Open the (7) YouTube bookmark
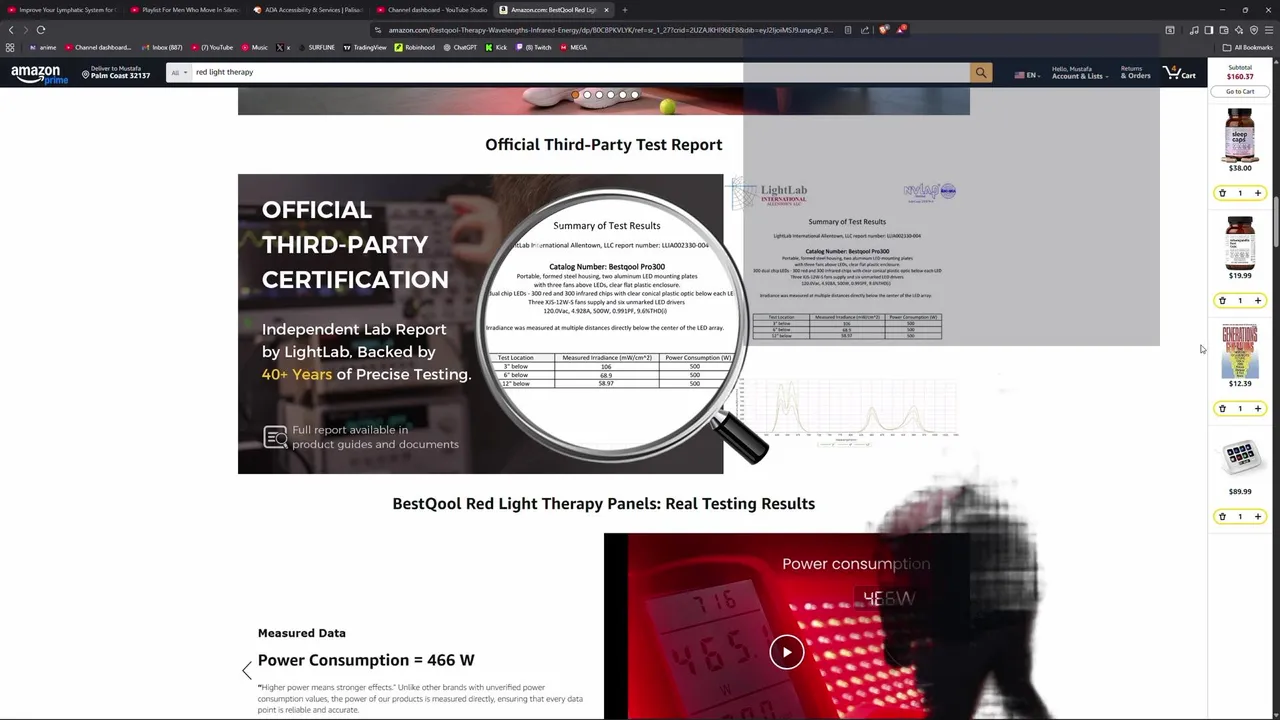This screenshot has height=720, width=1280. click(212, 47)
